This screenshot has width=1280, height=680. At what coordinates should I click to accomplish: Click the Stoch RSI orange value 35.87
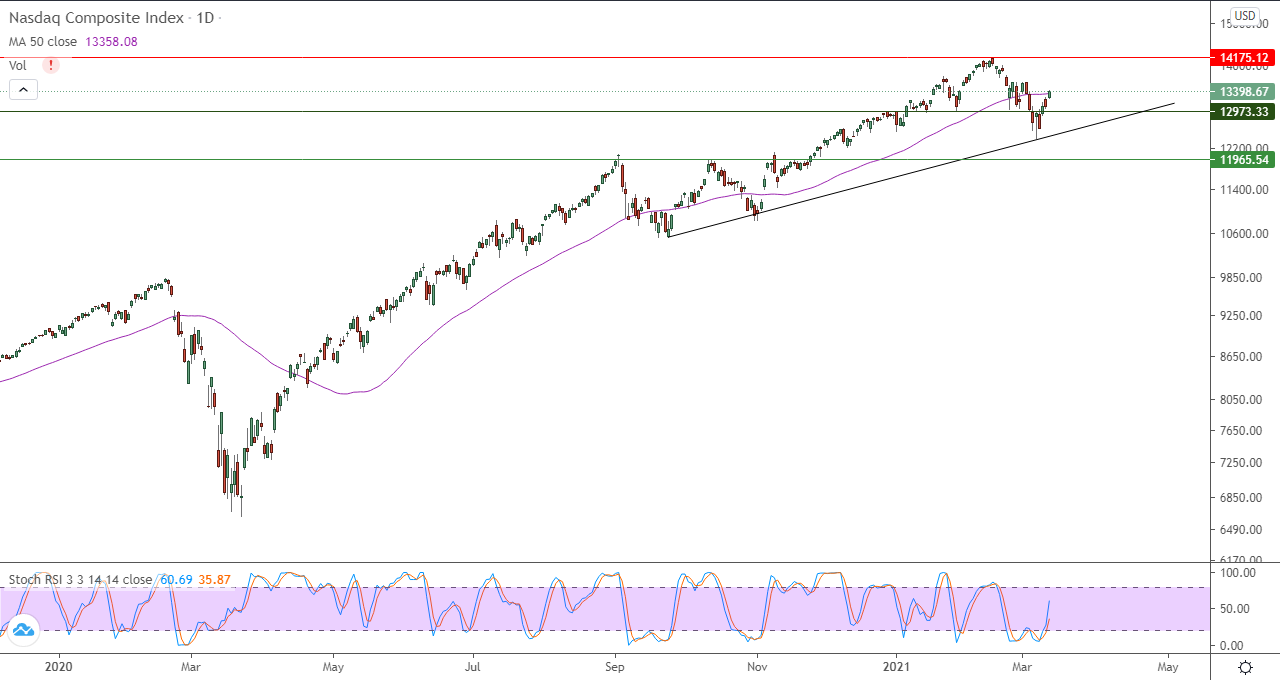click(x=215, y=579)
